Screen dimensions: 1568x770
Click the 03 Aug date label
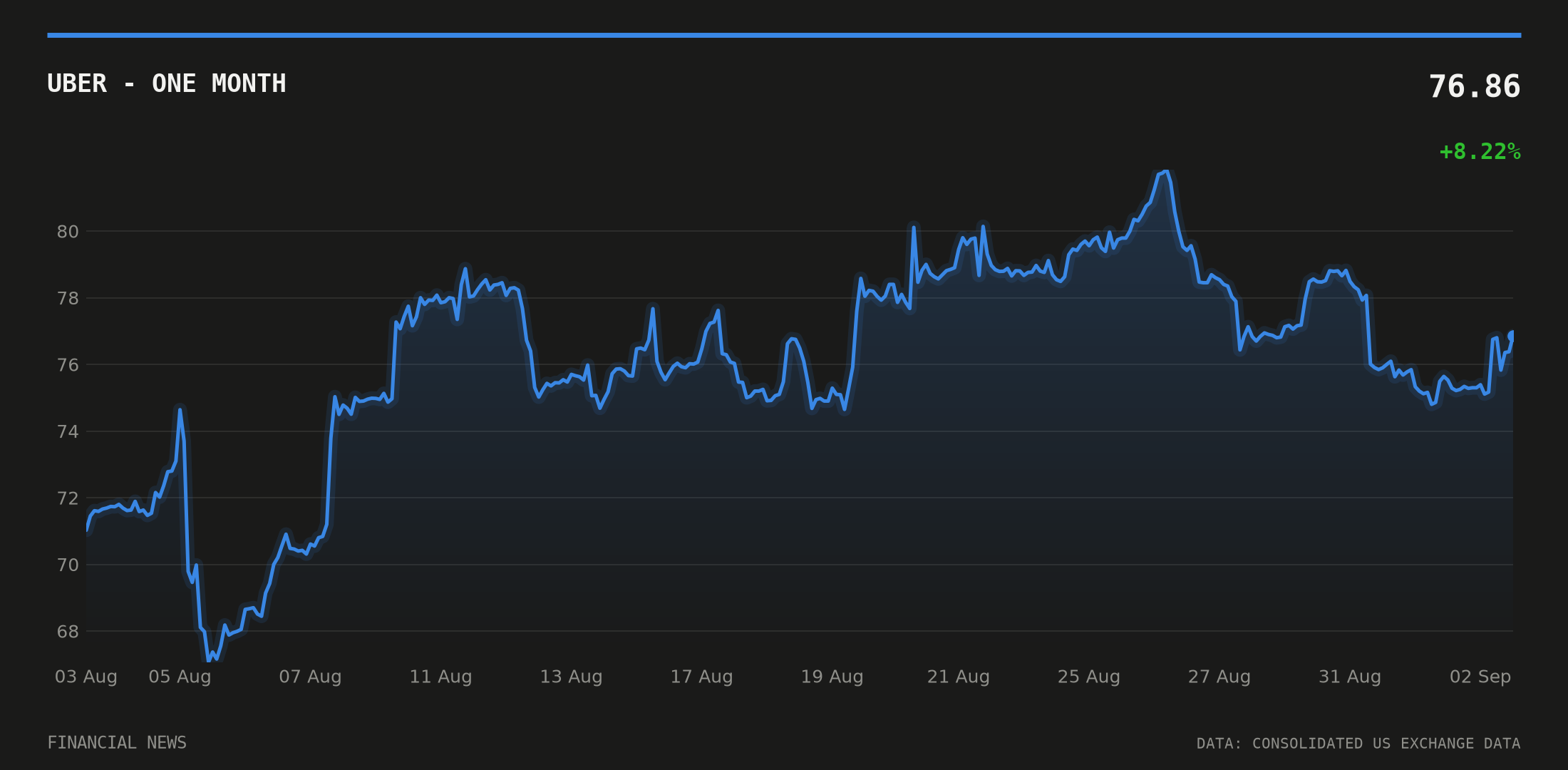pos(86,677)
